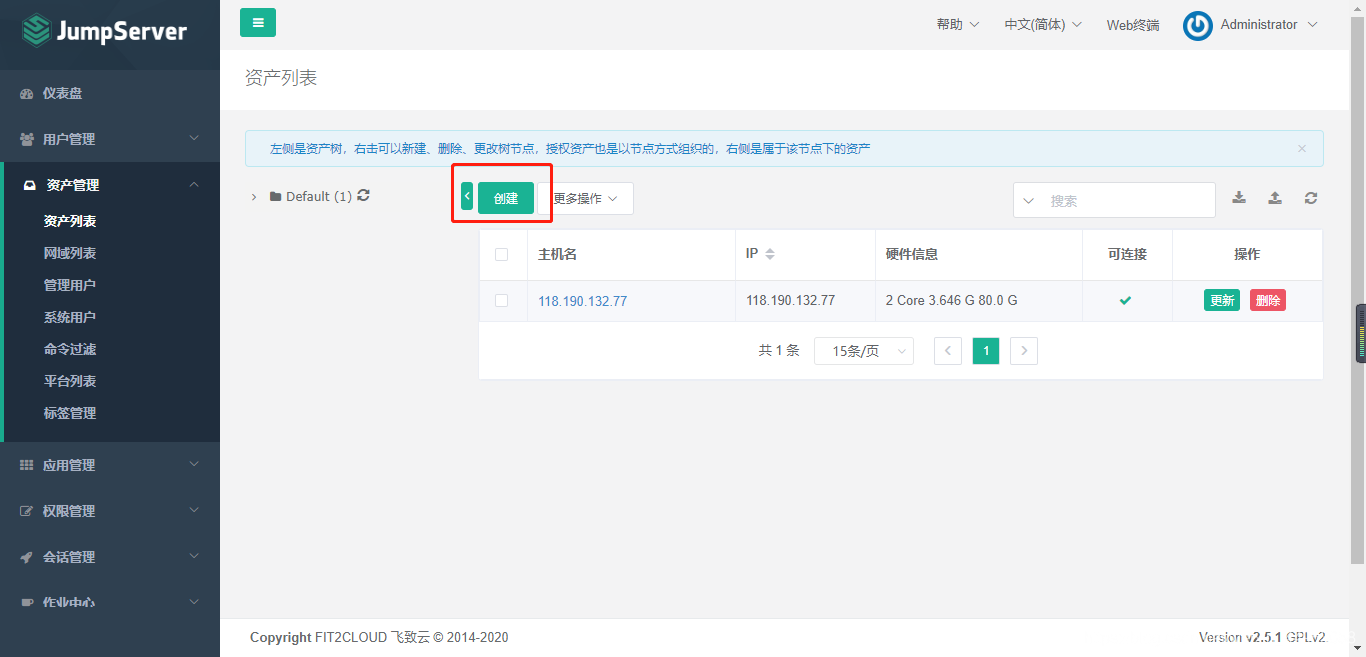Open the 更多操作 dropdown
Screen dimensions: 1366x657
[x=586, y=198]
